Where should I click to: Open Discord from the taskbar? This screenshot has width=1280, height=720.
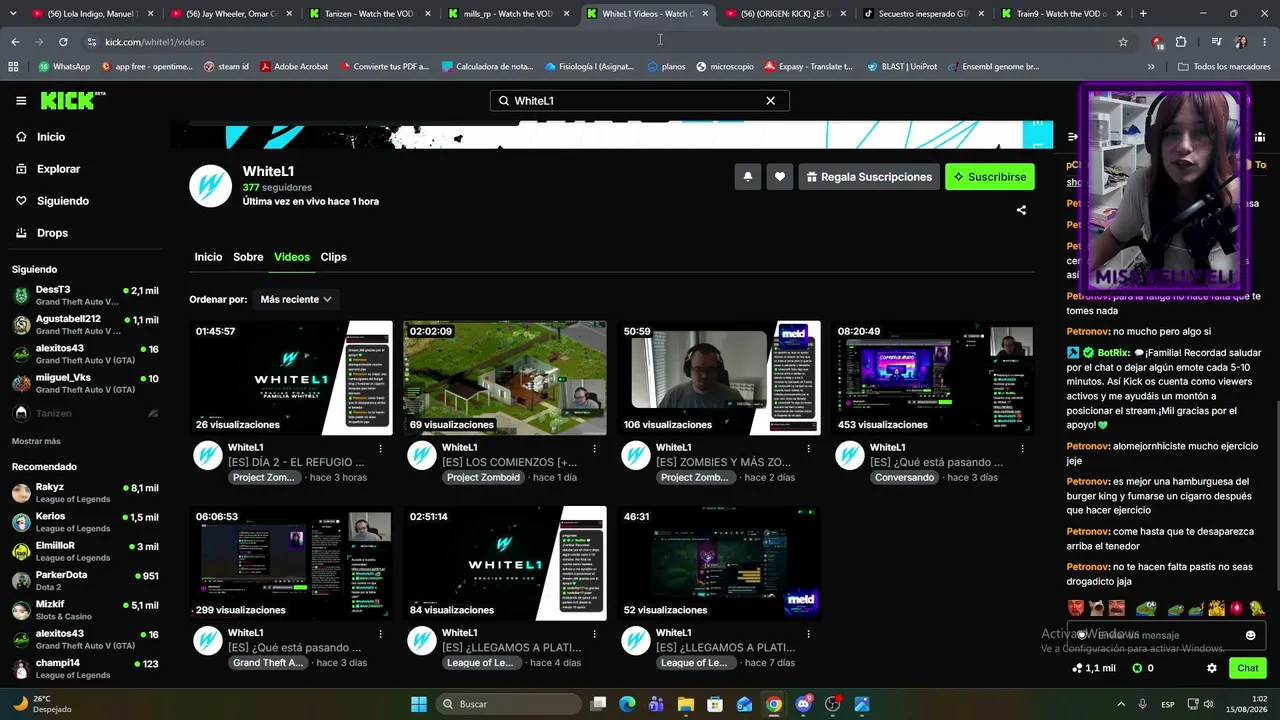point(803,704)
